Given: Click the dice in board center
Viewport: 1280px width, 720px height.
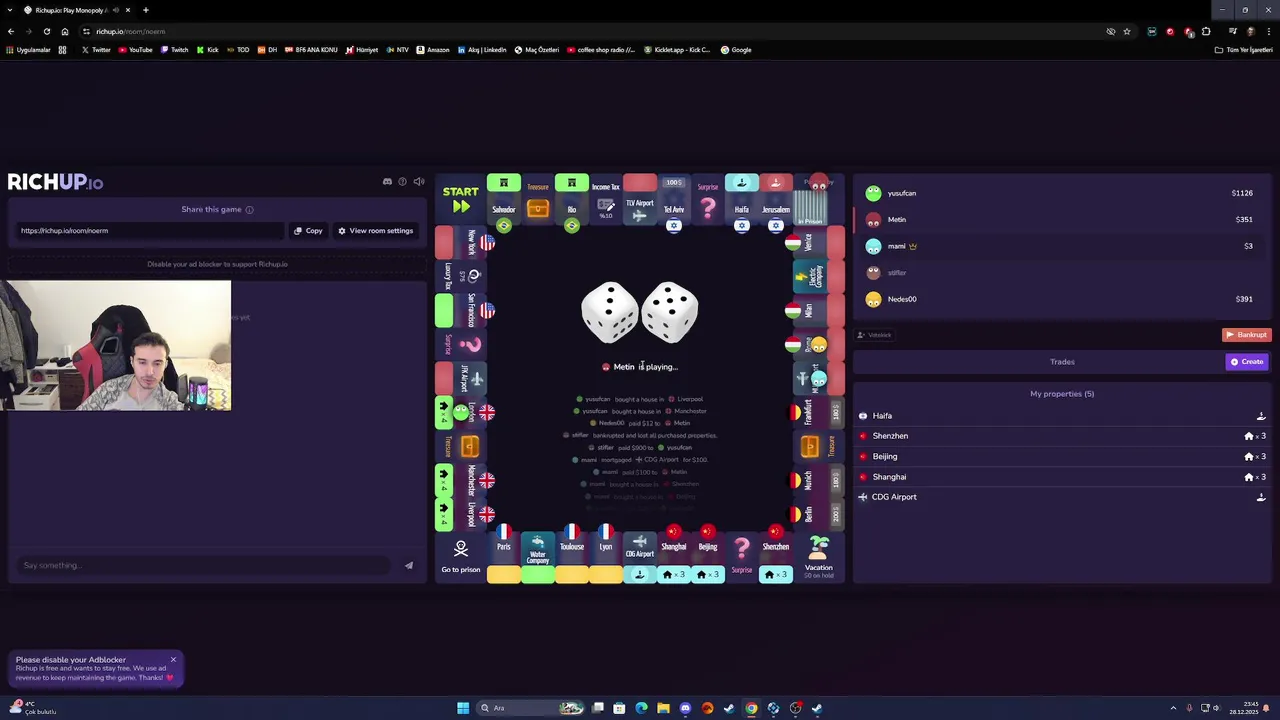Looking at the screenshot, I should [640, 312].
